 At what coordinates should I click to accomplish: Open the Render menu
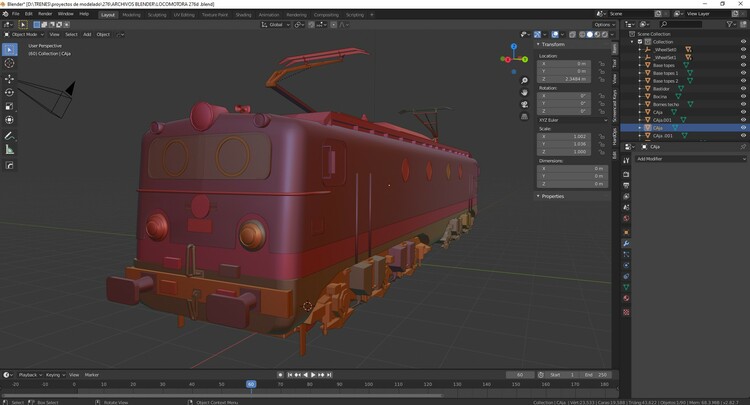click(x=43, y=14)
